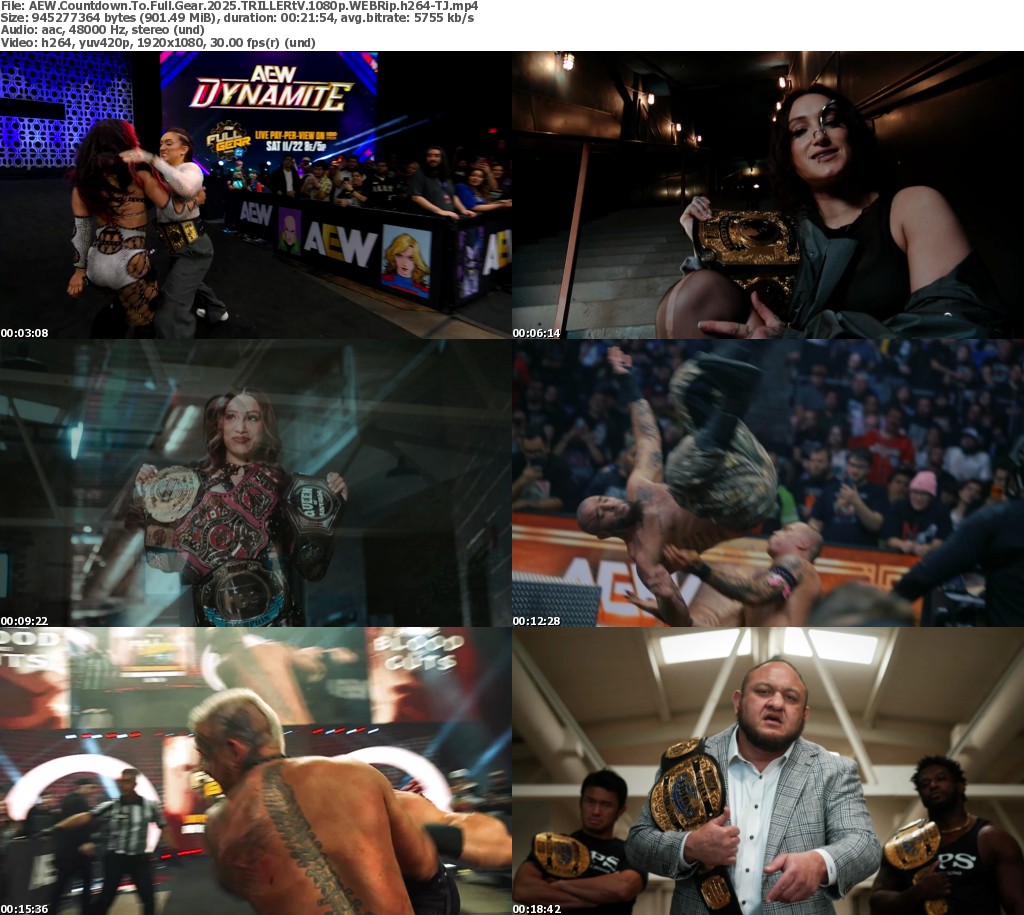
Task: Click the file name line in header
Action: tap(239, 6)
